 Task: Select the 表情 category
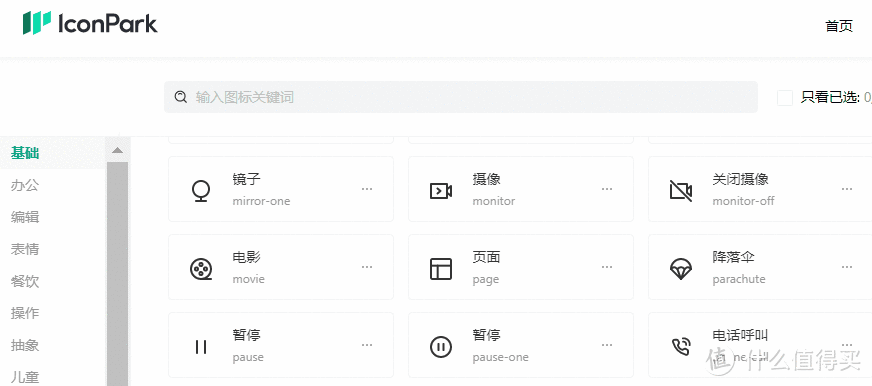pos(25,249)
